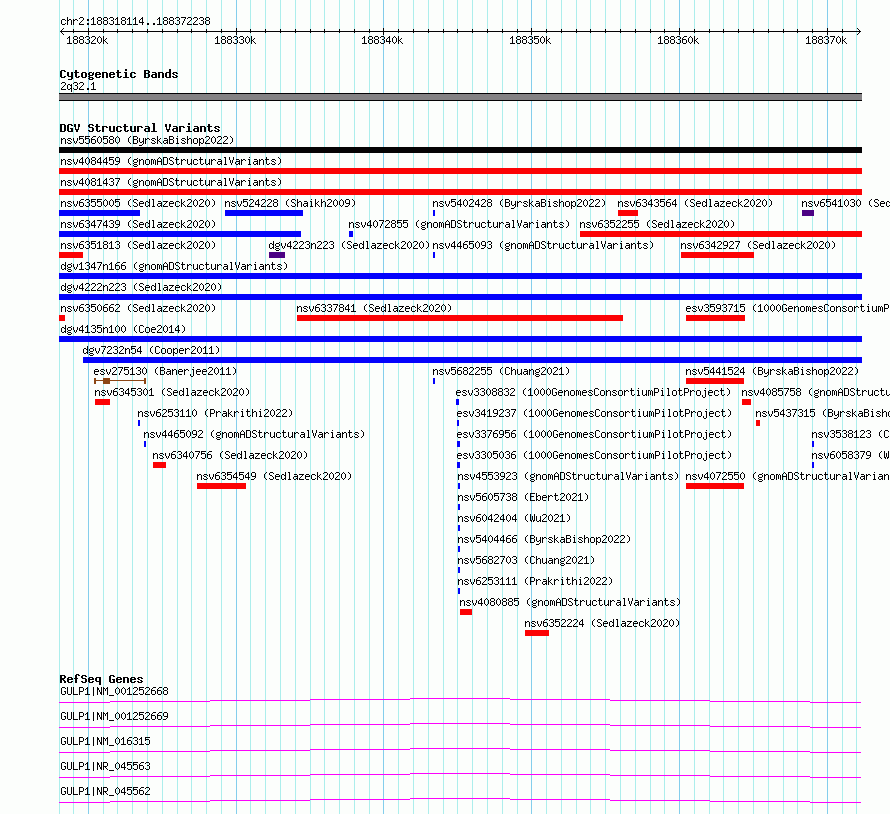Open nsv6345301 (Sedlazeck2020) label
Viewport: 890px width, 814px height.
pos(172,392)
